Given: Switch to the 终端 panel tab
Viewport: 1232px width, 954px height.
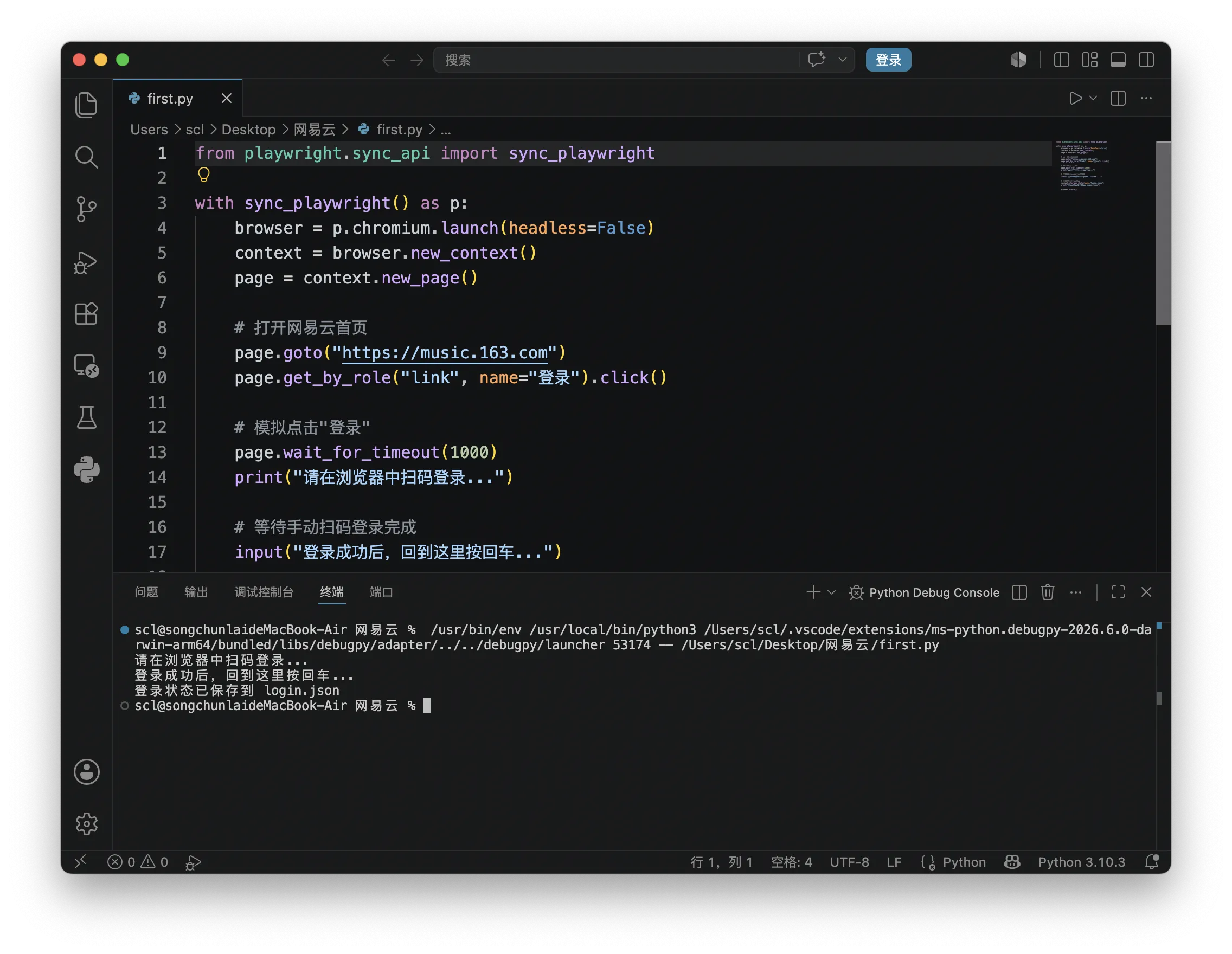Looking at the screenshot, I should pos(332,592).
